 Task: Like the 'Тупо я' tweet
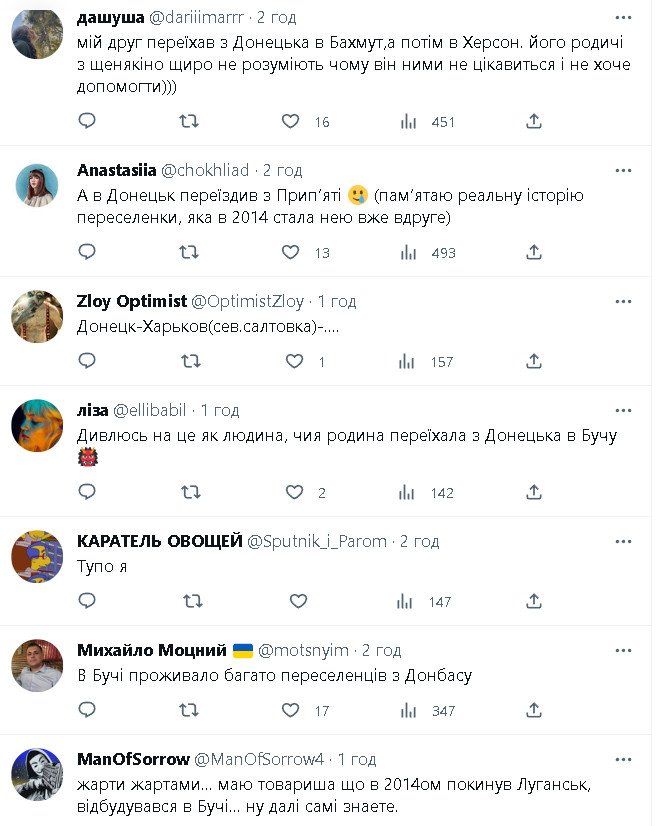(297, 601)
